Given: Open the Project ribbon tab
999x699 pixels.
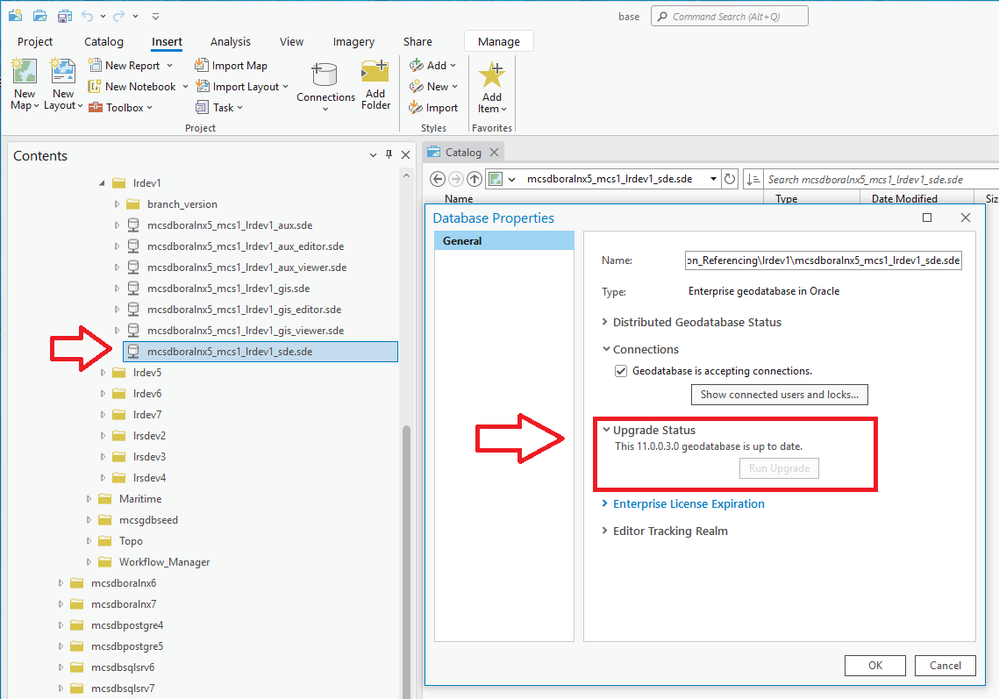Looking at the screenshot, I should 35,41.
